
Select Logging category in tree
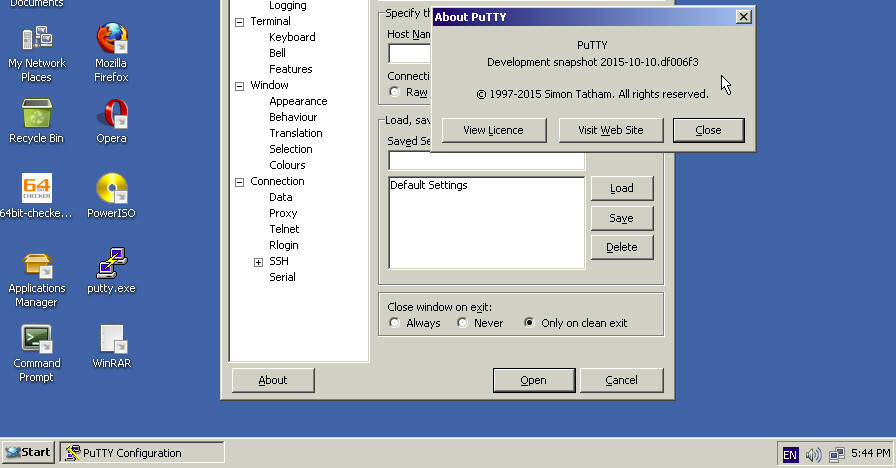pos(287,6)
